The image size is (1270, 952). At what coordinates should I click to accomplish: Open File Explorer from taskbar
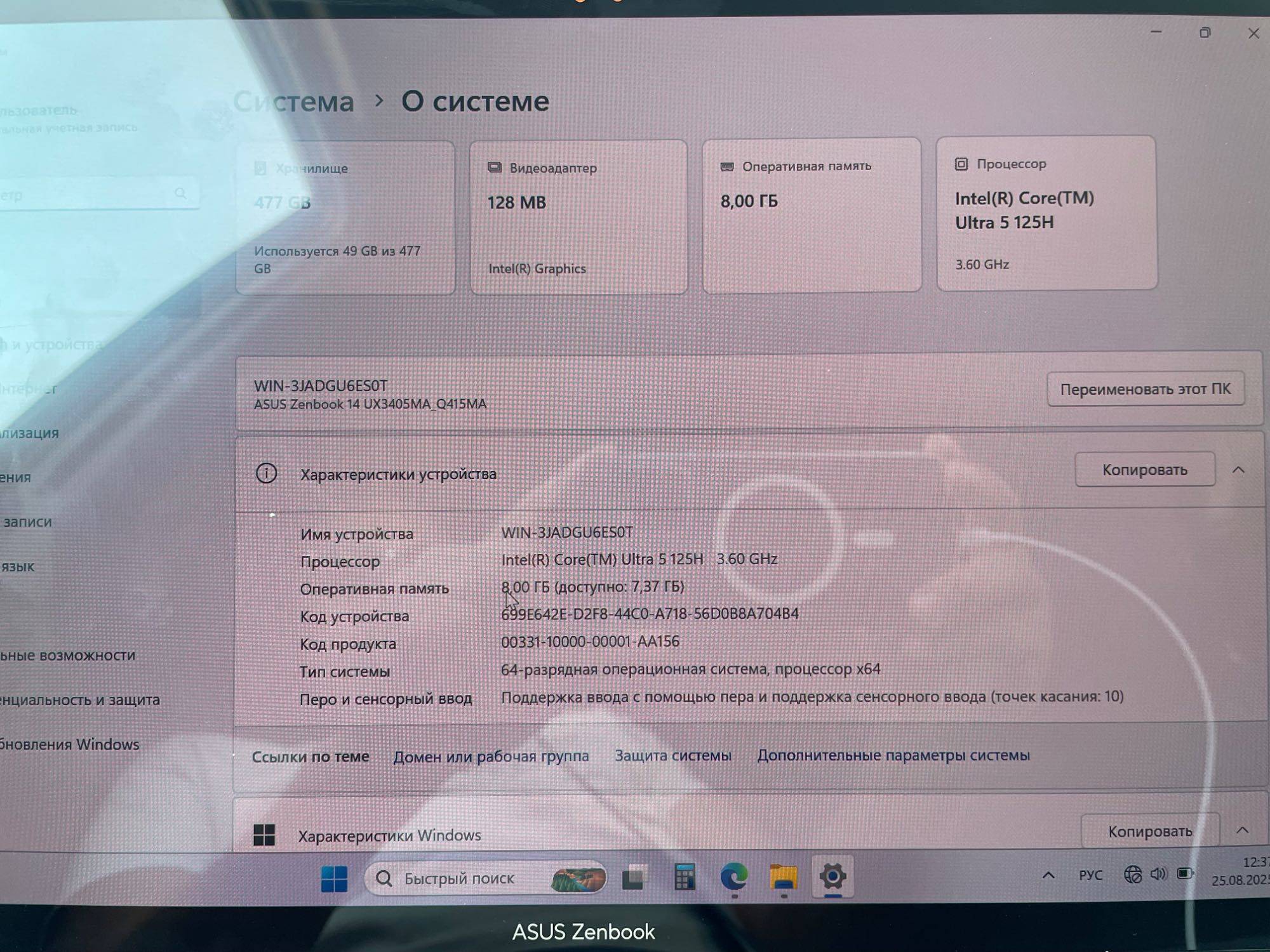point(784,877)
